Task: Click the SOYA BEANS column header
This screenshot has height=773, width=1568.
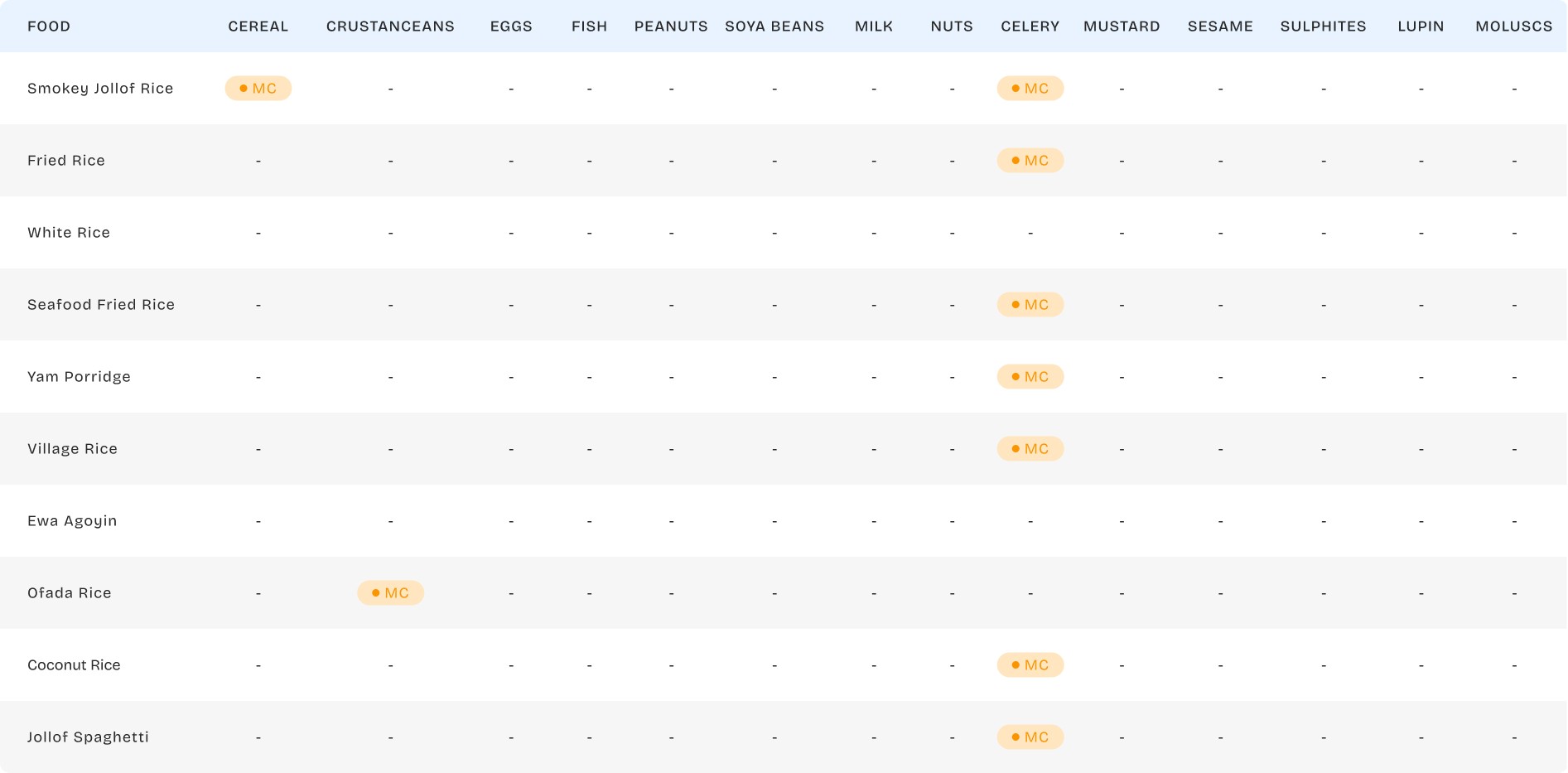Action: coord(774,27)
